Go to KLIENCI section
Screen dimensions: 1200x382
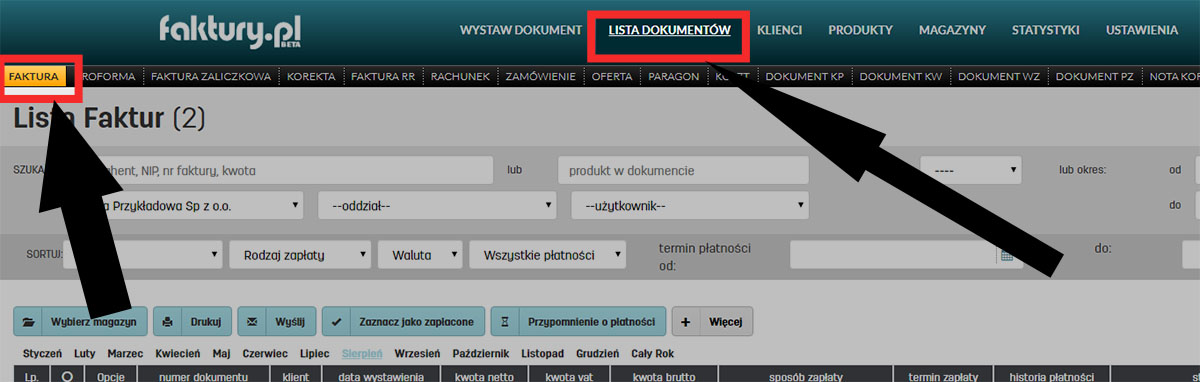pos(780,30)
